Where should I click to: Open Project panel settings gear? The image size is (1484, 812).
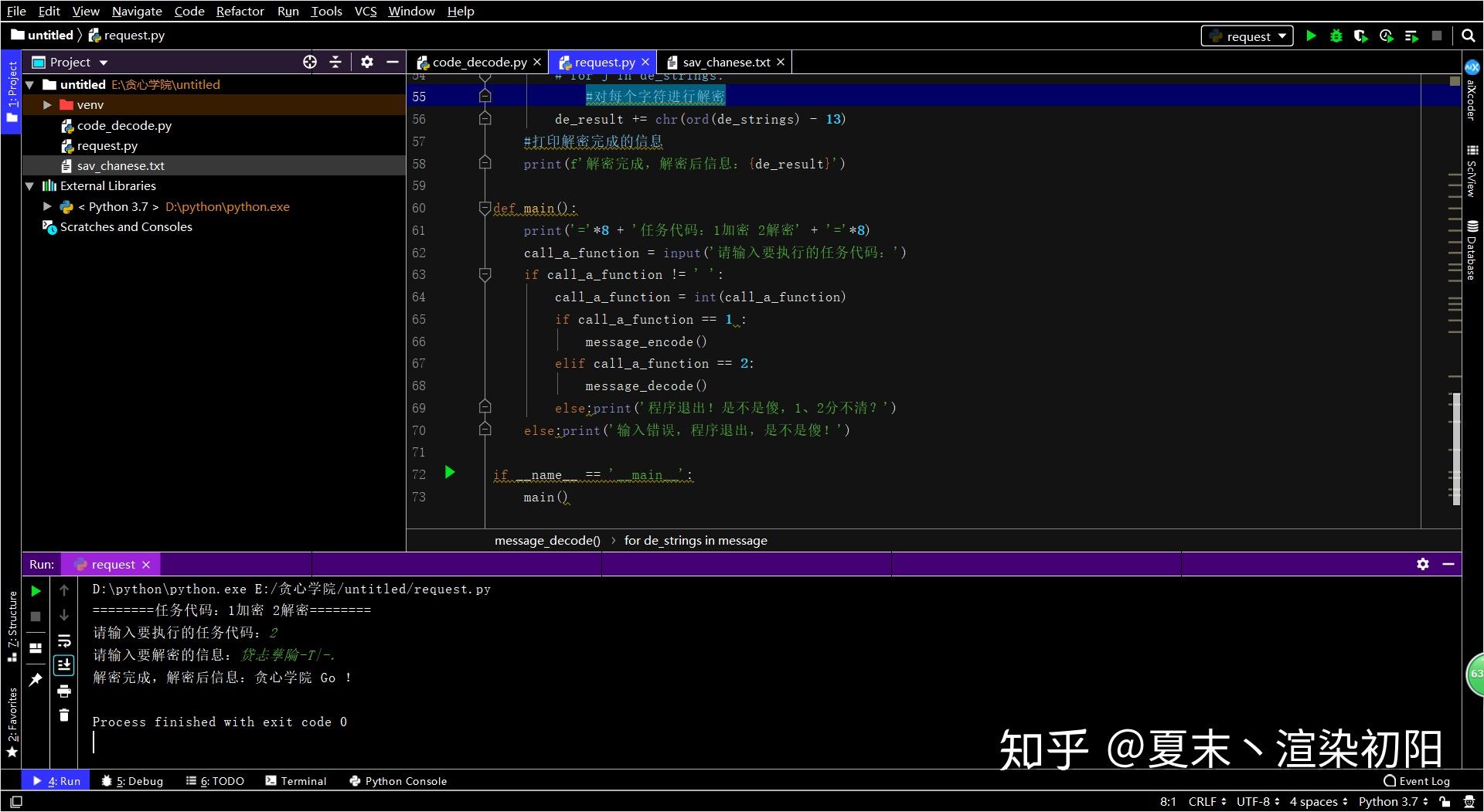(x=366, y=62)
